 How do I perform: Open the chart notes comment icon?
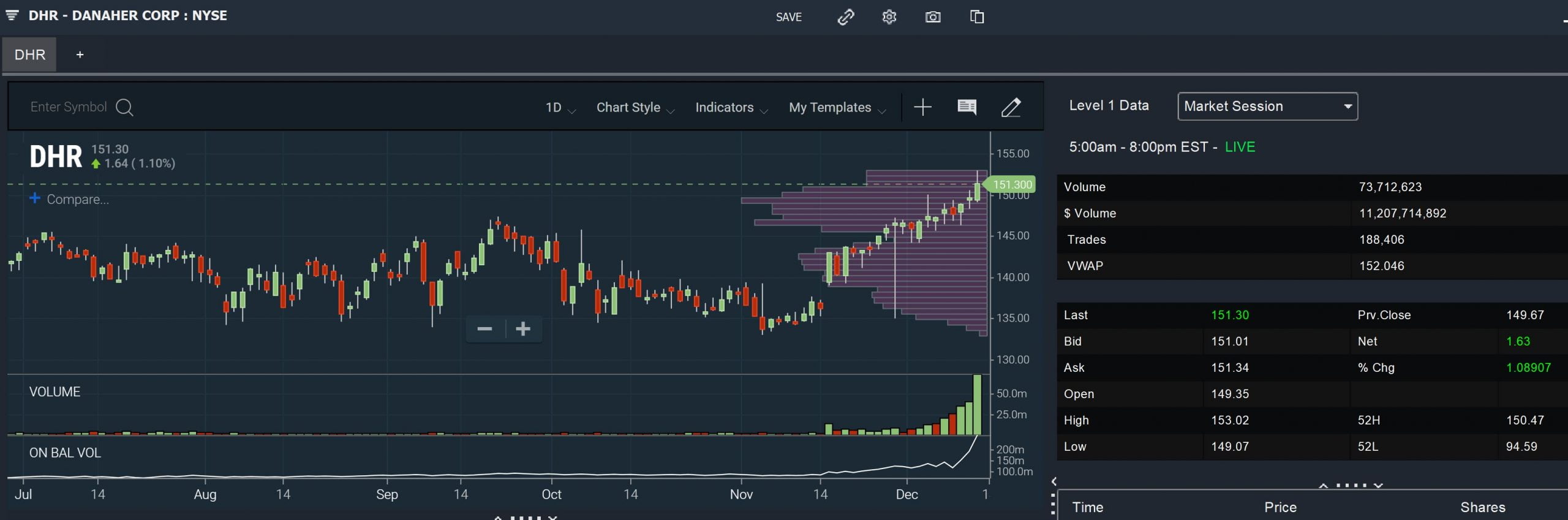point(967,107)
